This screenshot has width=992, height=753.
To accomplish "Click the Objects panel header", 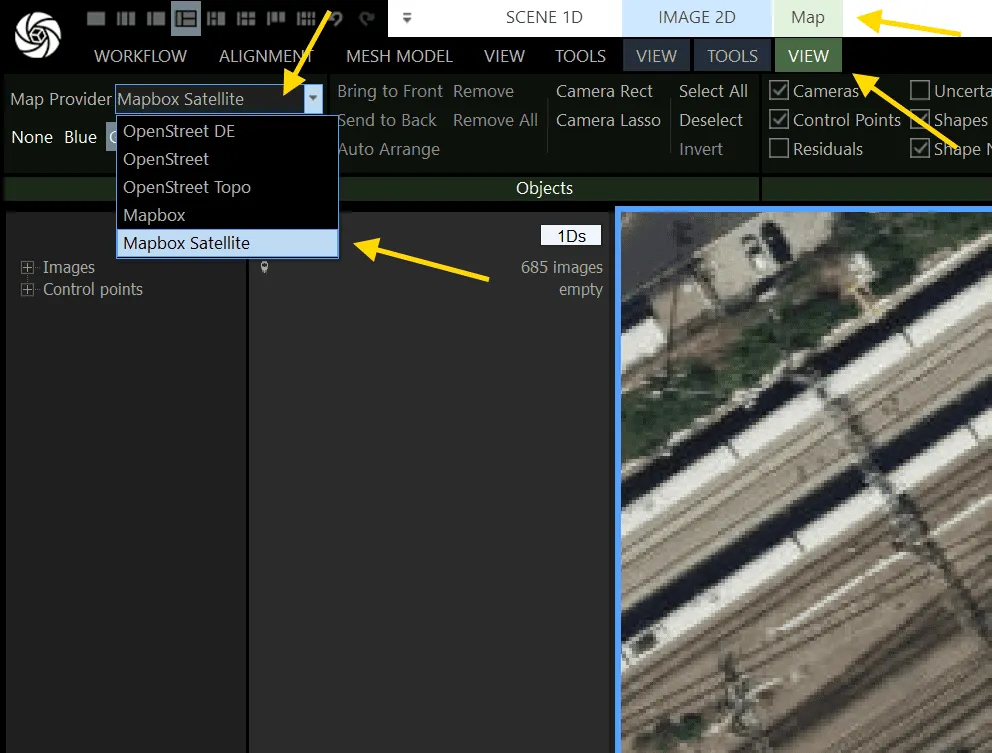I will click(x=544, y=188).
